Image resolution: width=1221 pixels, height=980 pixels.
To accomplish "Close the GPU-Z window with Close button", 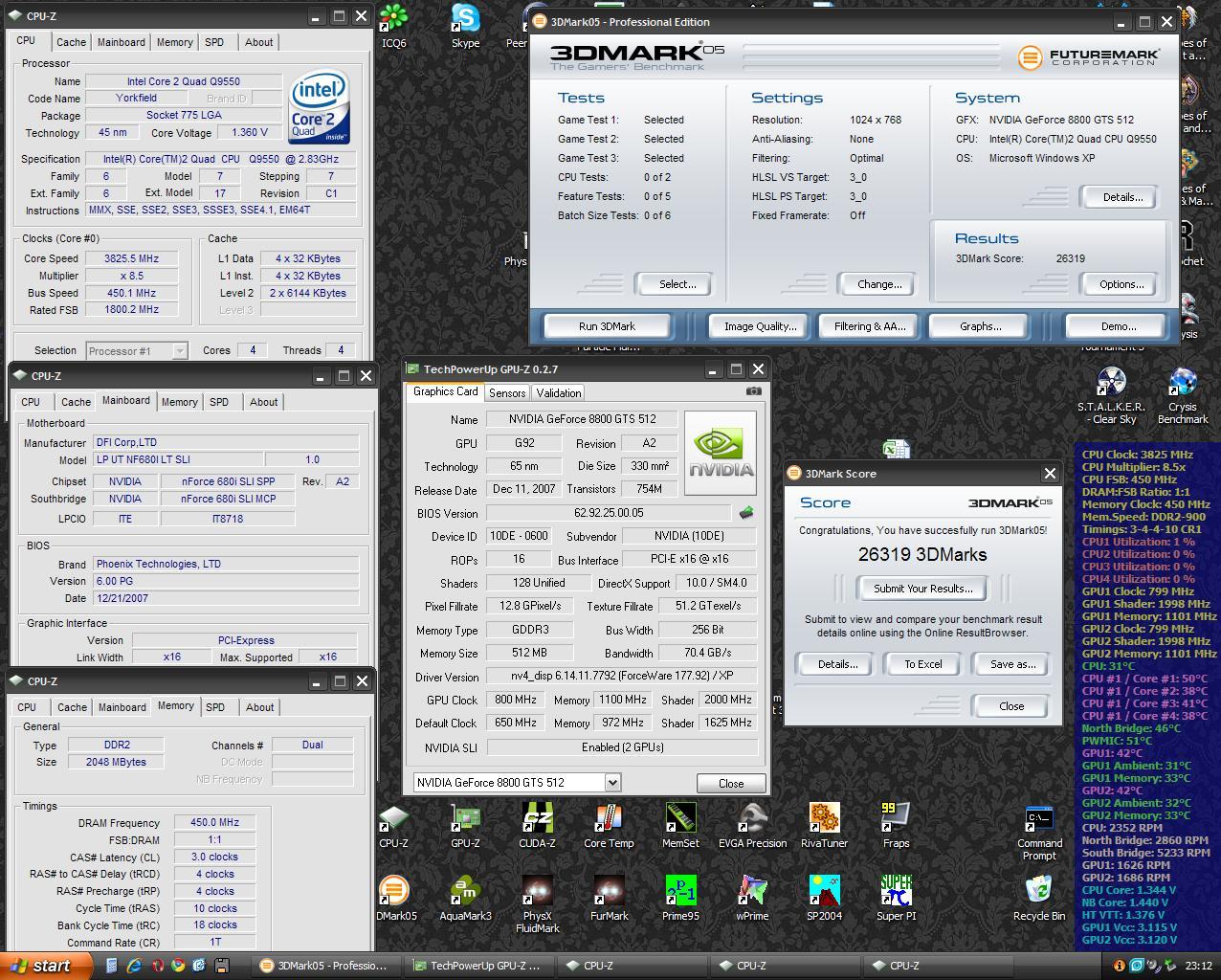I will point(731,783).
